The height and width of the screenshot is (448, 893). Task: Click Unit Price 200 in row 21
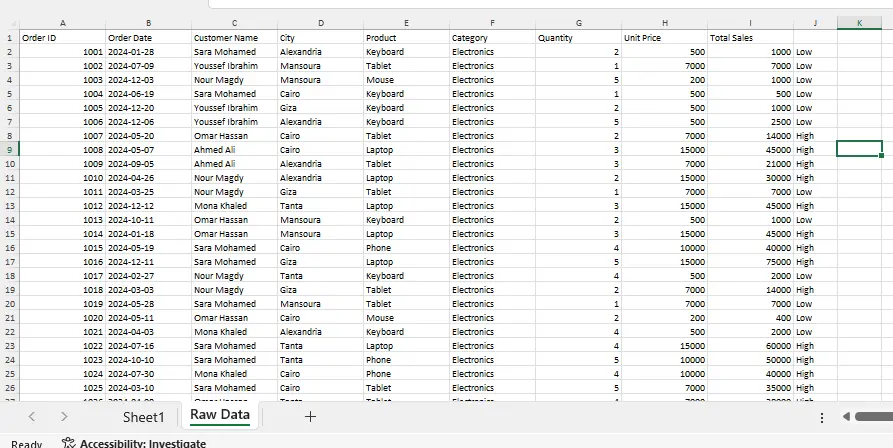pyautogui.click(x=665, y=318)
